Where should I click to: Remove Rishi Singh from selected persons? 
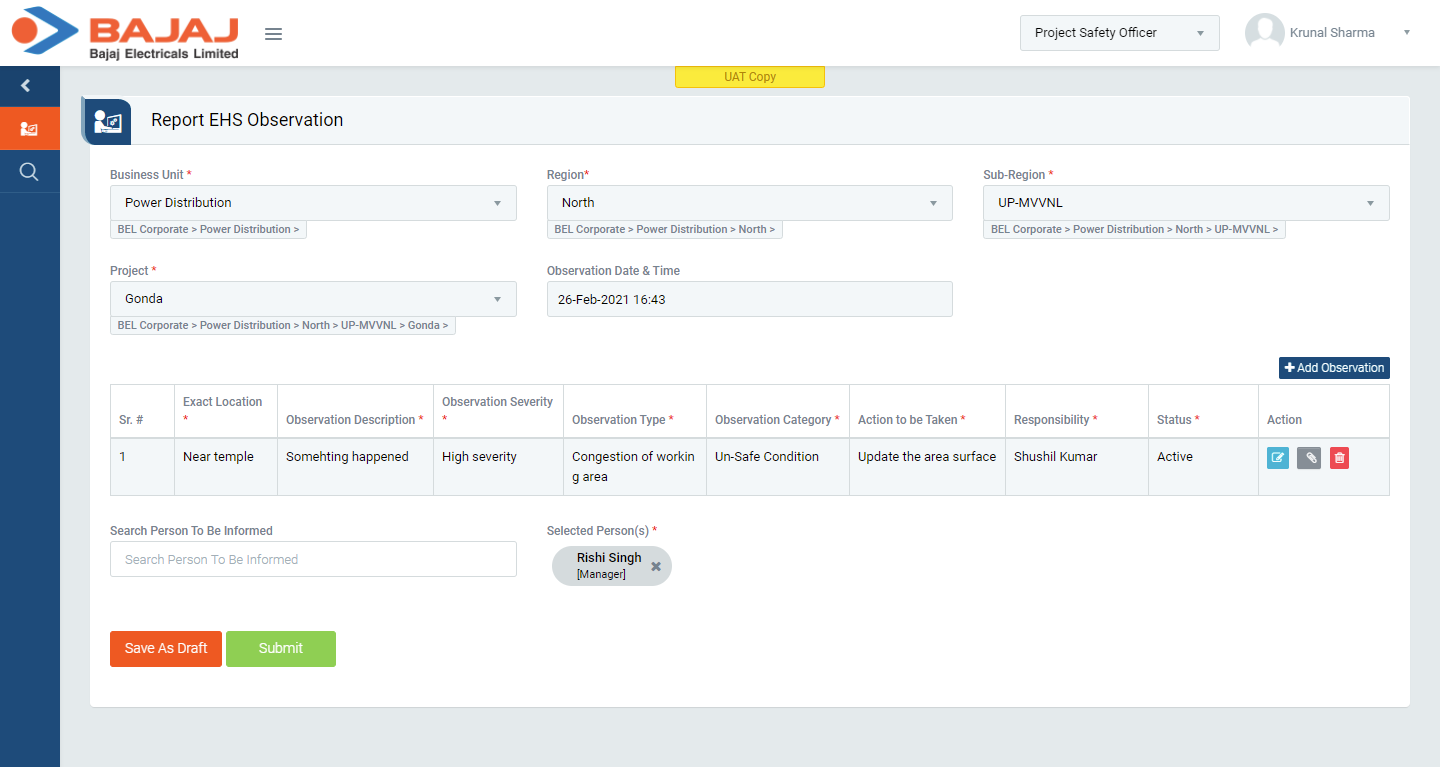[656, 566]
